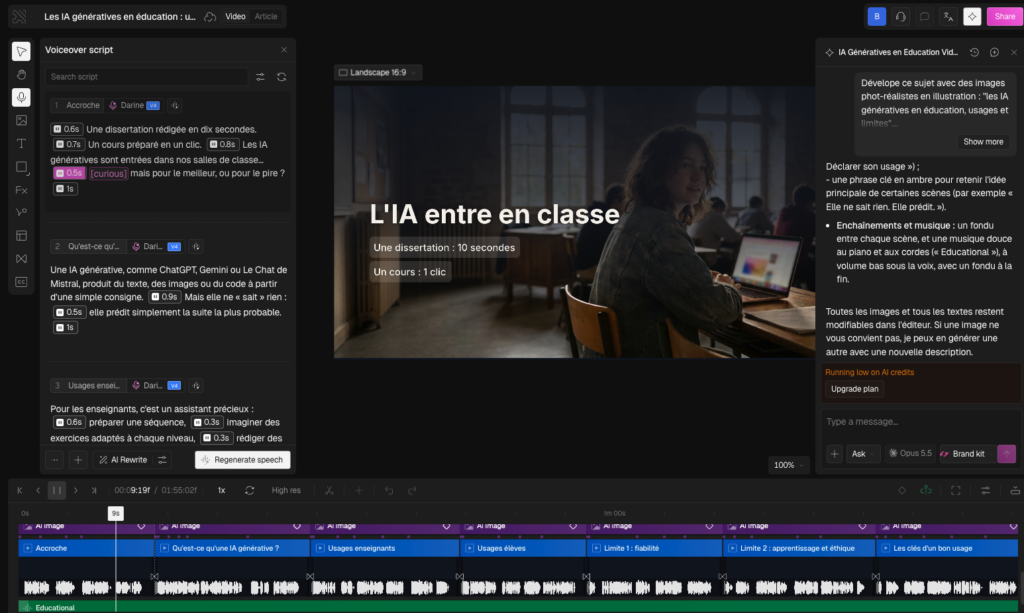Open the Darine voice selector for Accroche

[x=134, y=105]
